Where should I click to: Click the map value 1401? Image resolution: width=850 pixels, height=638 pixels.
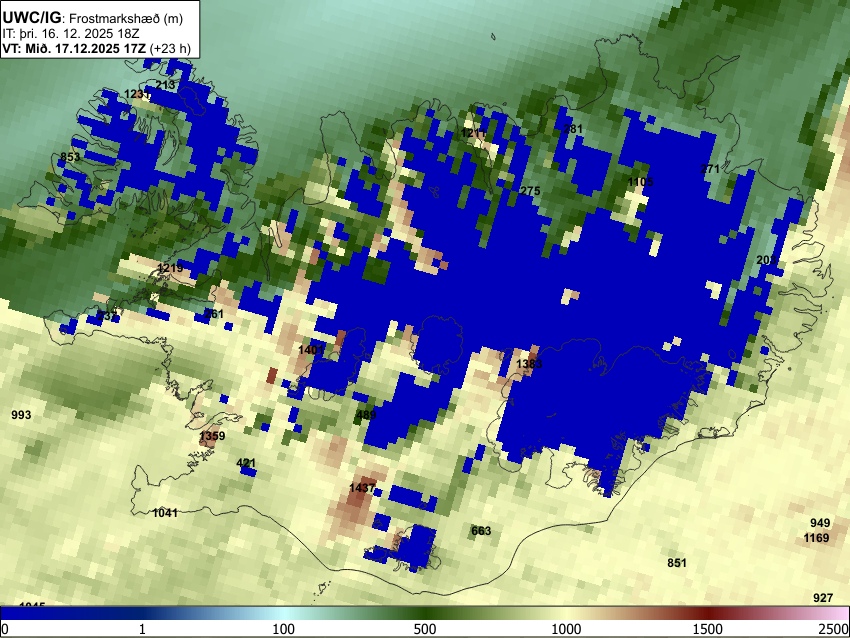311,350
